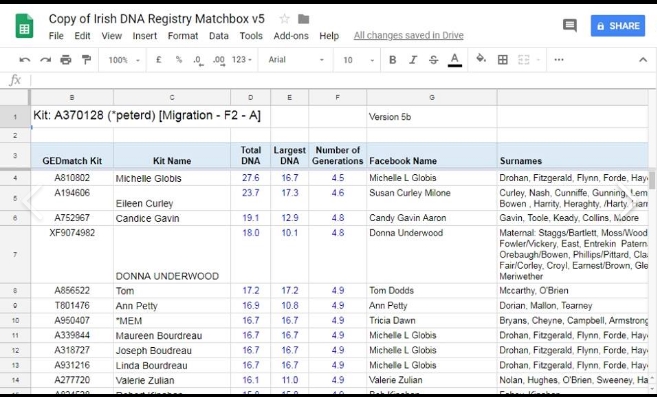The height and width of the screenshot is (397, 657).
Task: Open the Format menu
Action: [x=183, y=36]
